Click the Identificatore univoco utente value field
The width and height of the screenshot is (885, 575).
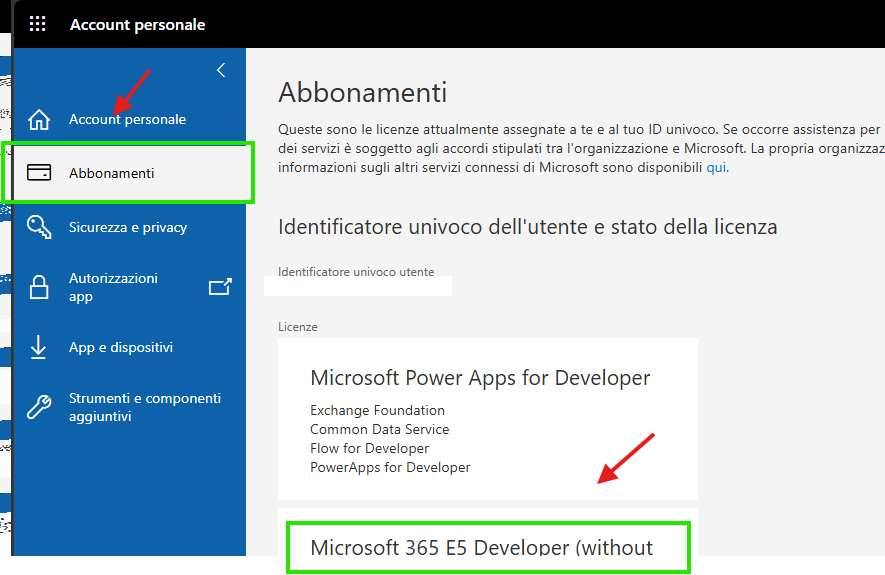point(358,286)
